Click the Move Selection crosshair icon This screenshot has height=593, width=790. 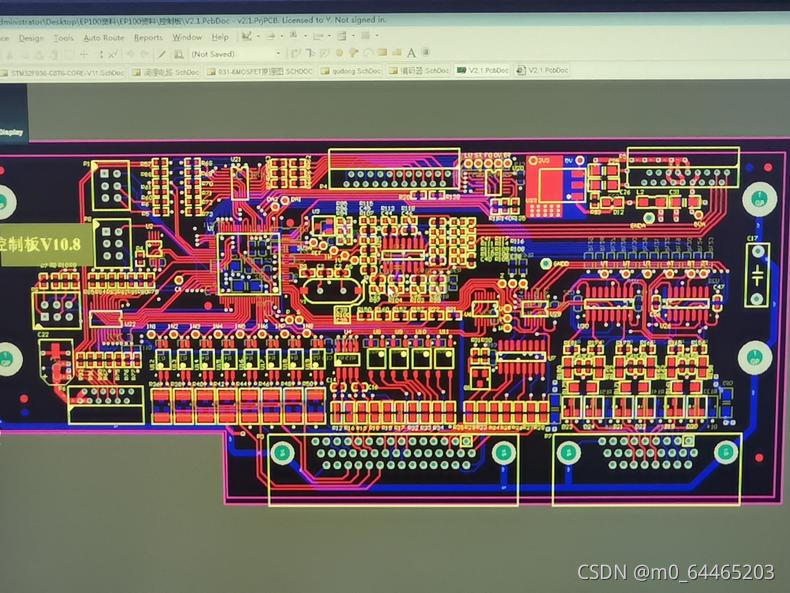pyautogui.click(x=84, y=55)
